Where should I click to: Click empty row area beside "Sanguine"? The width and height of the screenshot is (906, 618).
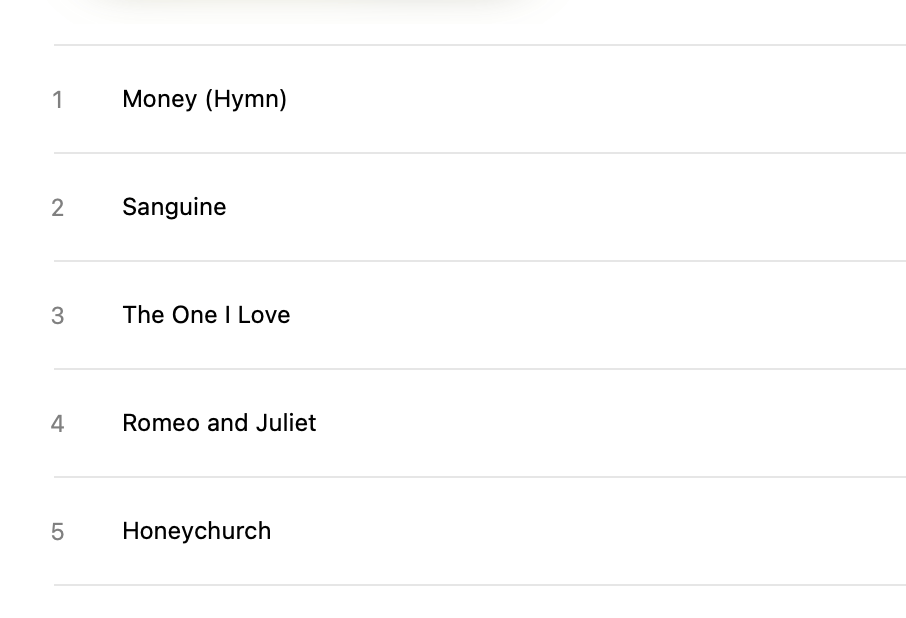(600, 207)
